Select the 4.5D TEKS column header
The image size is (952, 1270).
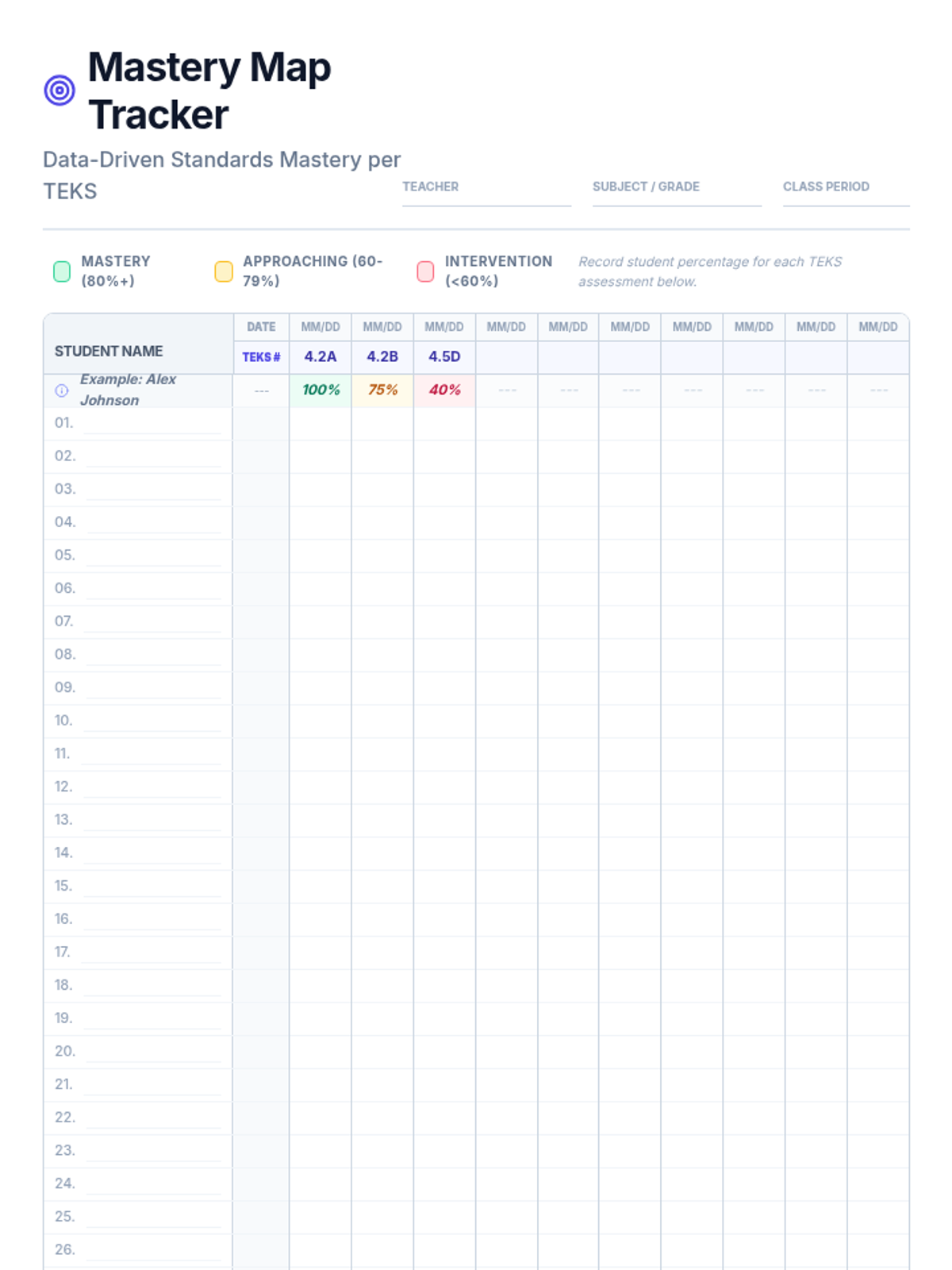click(444, 356)
